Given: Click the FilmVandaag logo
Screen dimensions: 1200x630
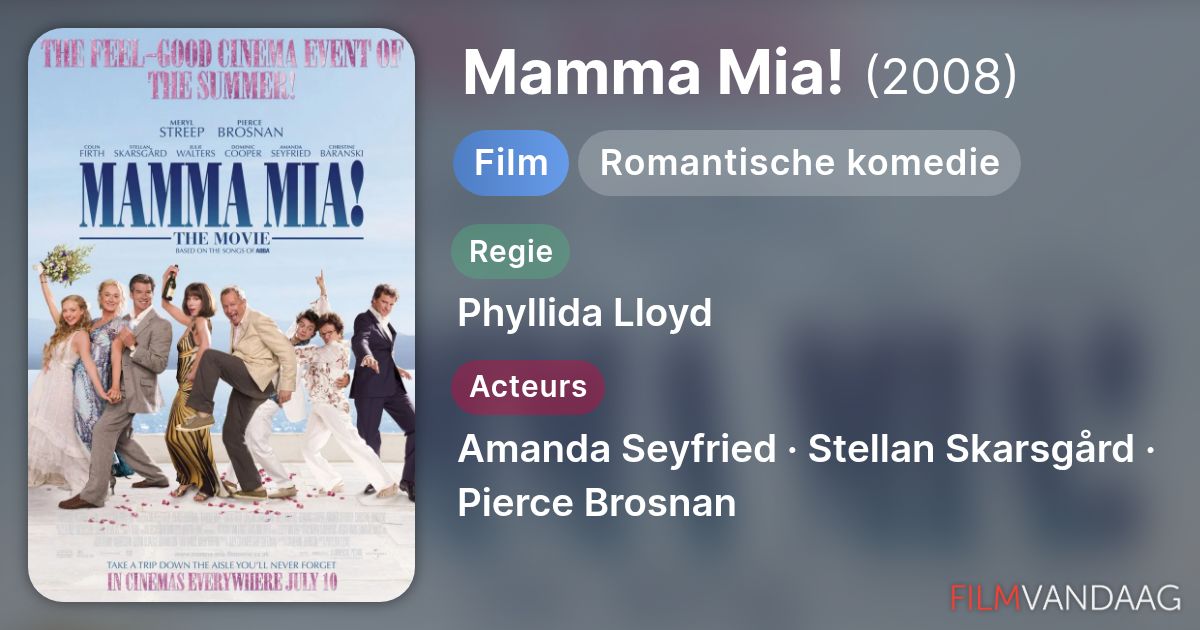Looking at the screenshot, I should (x=1065, y=597).
